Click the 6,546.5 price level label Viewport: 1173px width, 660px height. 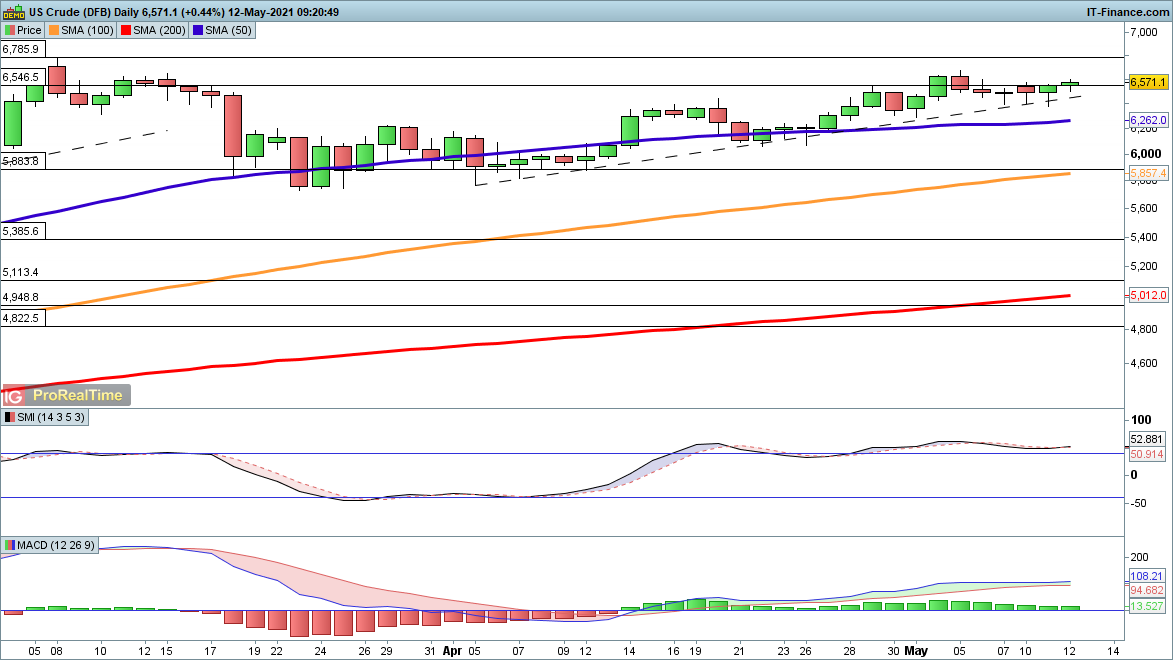[x=21, y=77]
